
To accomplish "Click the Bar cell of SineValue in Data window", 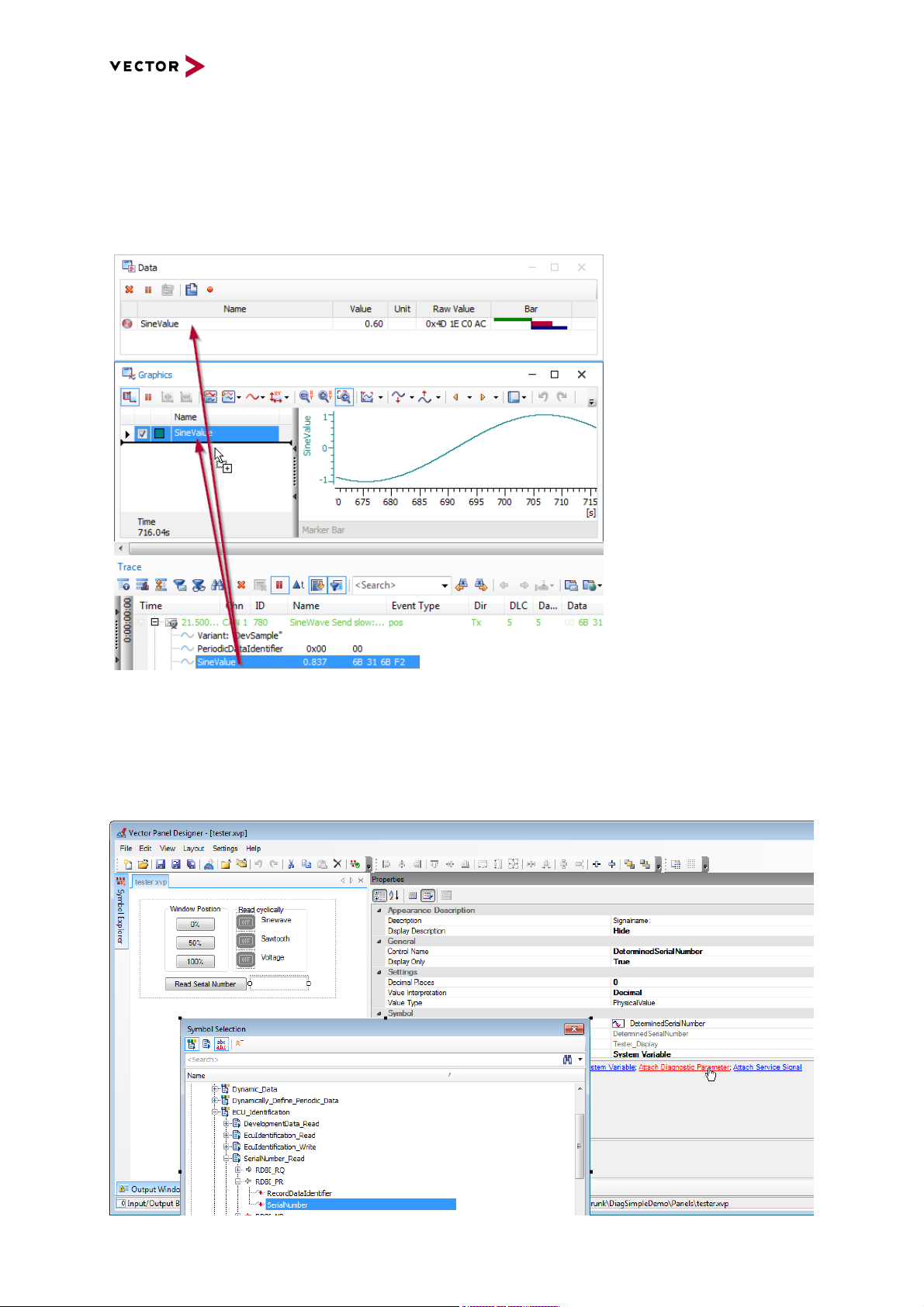I will (531, 324).
